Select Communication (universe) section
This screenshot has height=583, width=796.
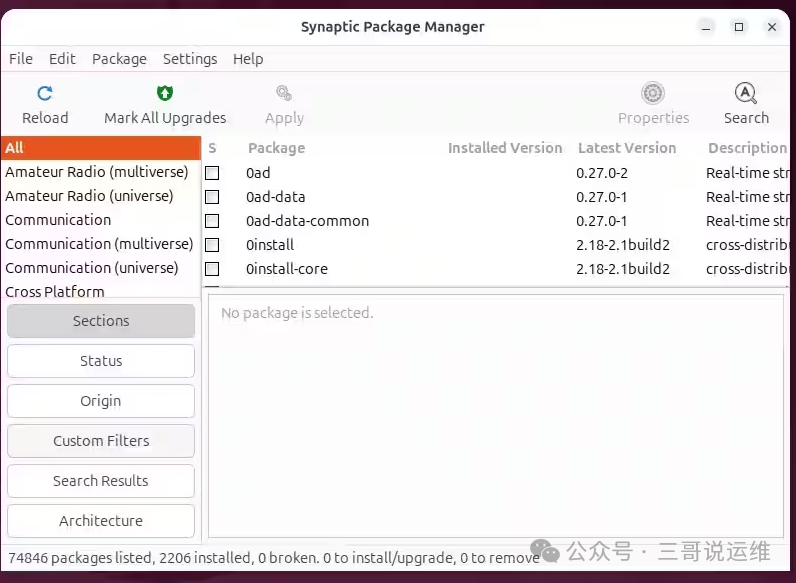click(92, 268)
